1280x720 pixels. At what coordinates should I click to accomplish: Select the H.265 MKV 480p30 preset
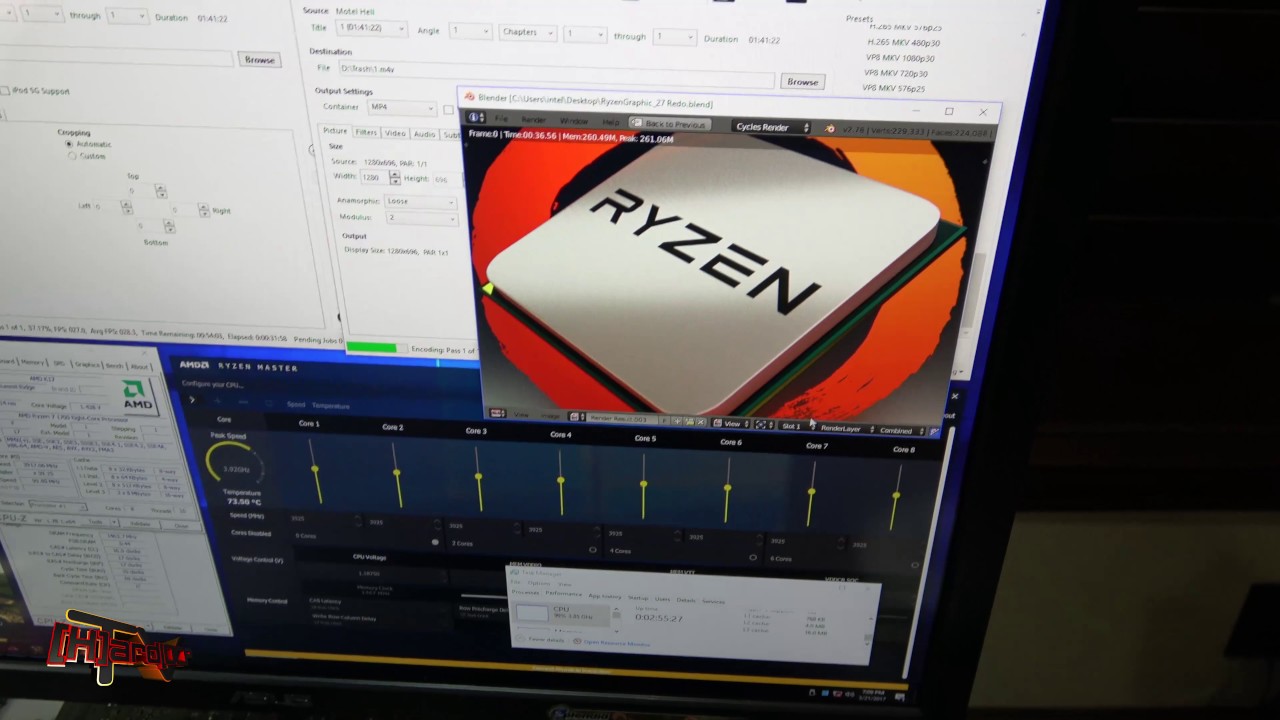click(x=904, y=43)
